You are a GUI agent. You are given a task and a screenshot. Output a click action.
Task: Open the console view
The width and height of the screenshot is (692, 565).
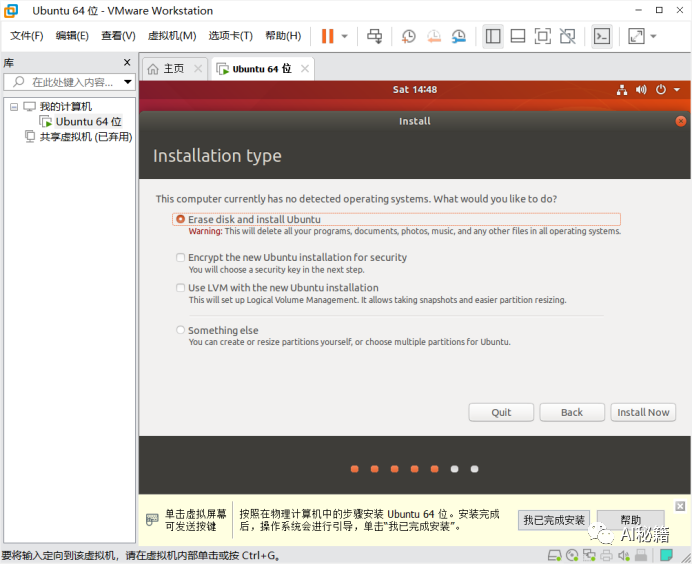click(x=602, y=36)
